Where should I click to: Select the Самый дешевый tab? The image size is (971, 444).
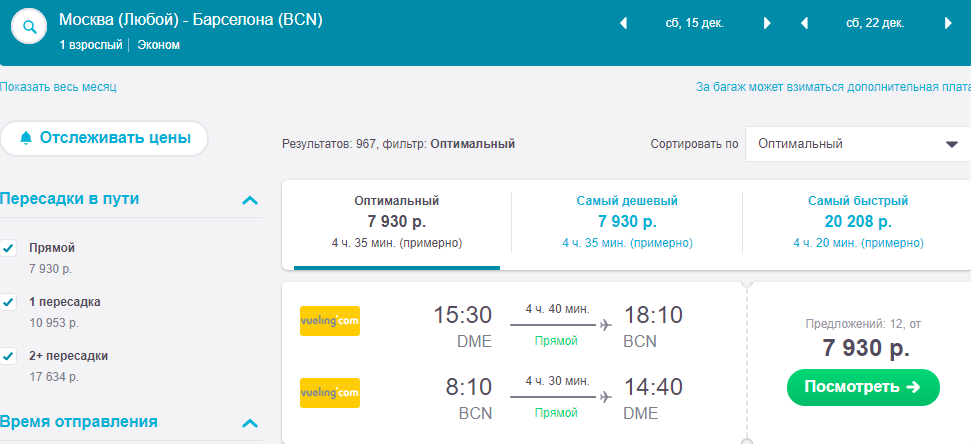[x=627, y=222]
